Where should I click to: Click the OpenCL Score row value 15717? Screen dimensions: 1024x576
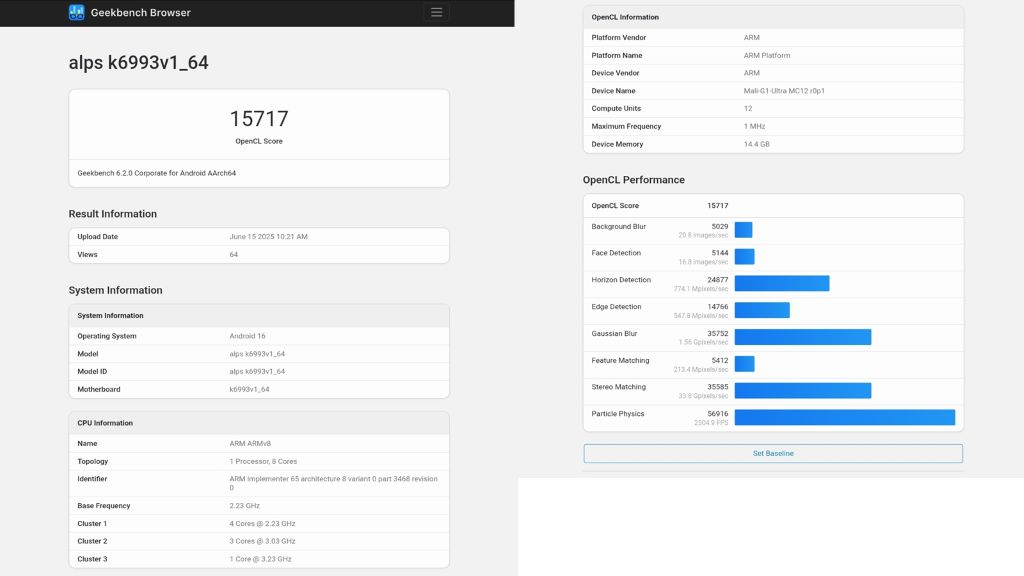pyautogui.click(x=717, y=206)
